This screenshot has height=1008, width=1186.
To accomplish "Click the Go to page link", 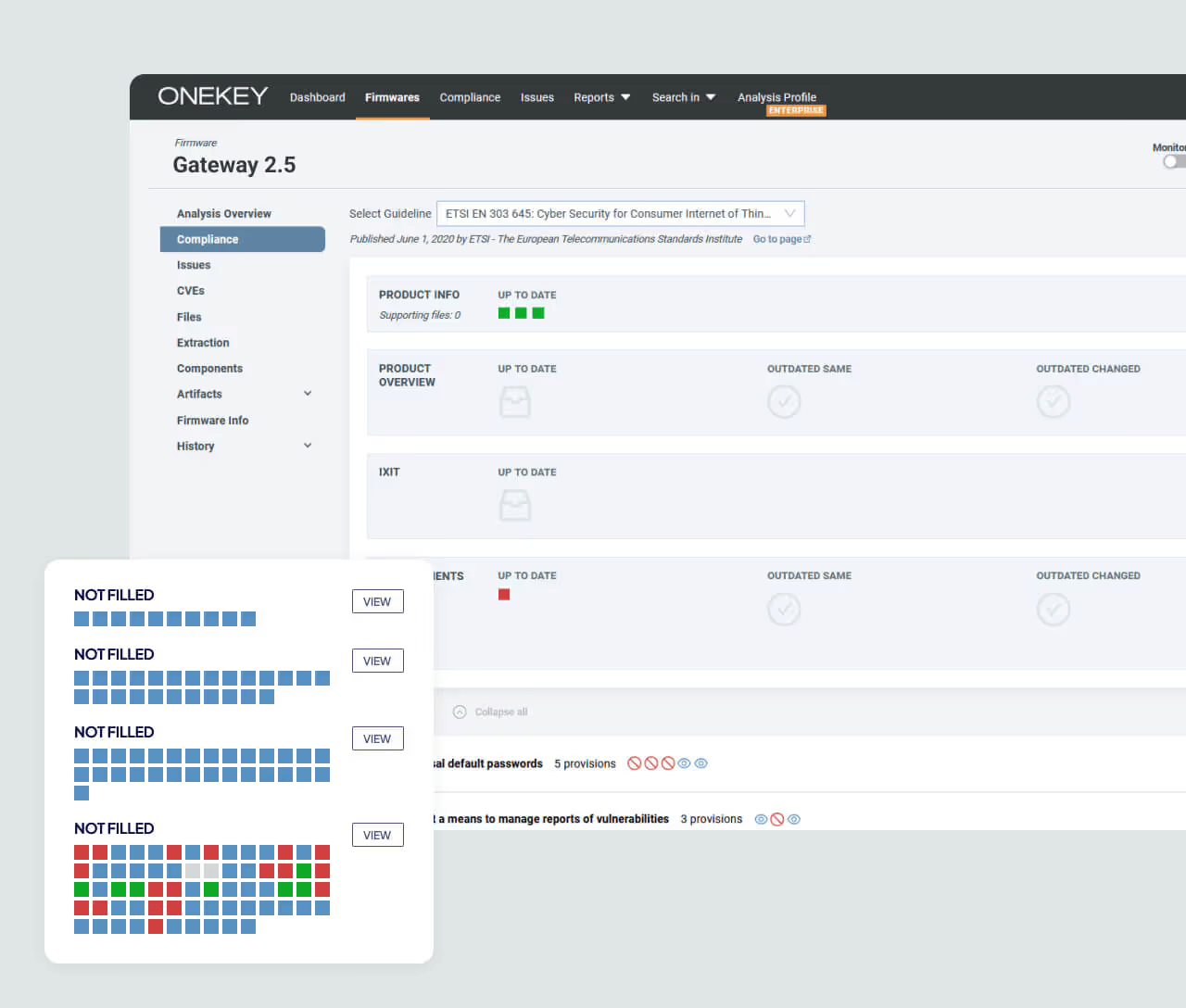I will pyautogui.click(x=777, y=238).
